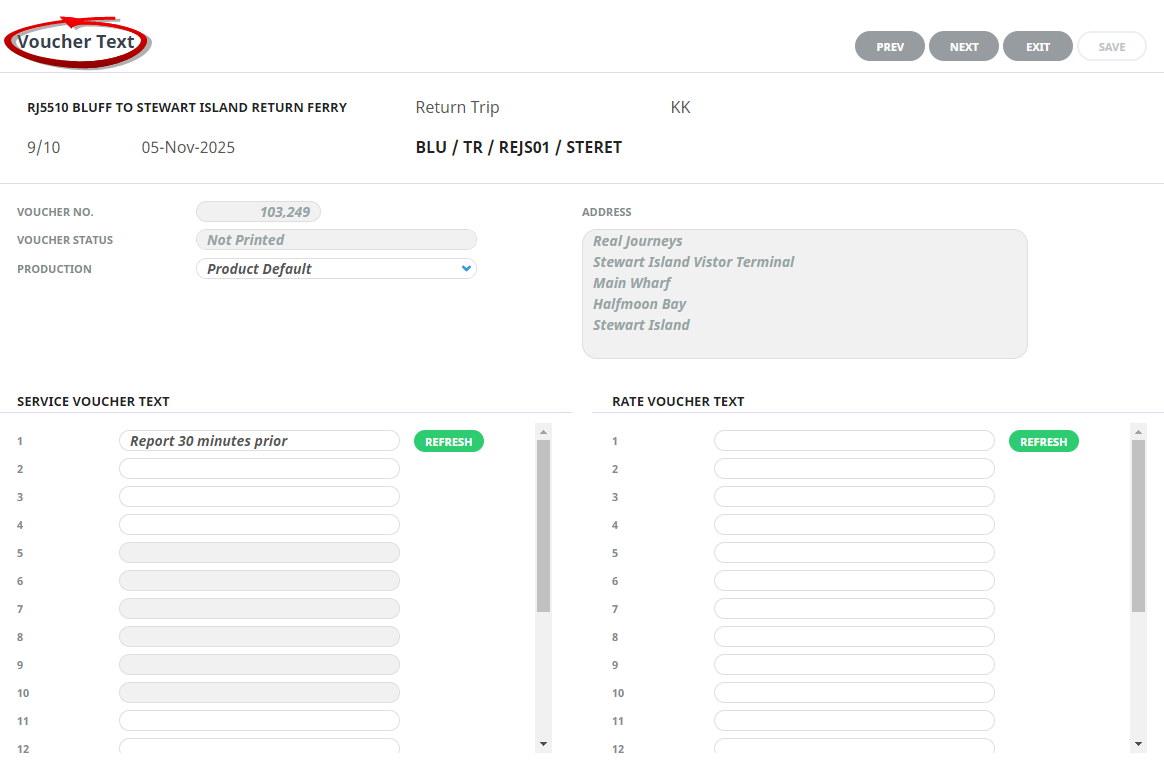Click Rate Voucher Text line 10 field
This screenshot has height=764, width=1164.
tap(854, 693)
